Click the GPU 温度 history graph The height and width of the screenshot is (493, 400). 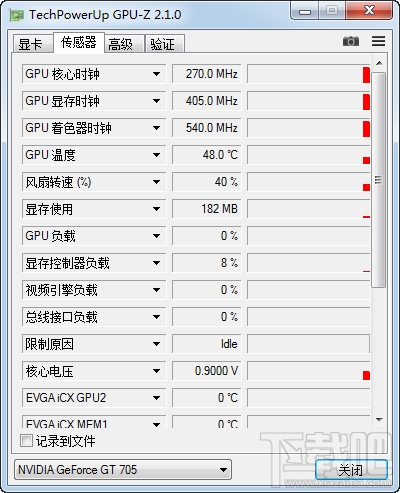309,155
